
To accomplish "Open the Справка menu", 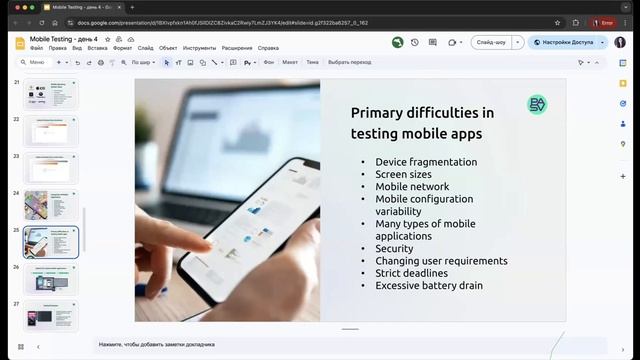I will (268, 48).
